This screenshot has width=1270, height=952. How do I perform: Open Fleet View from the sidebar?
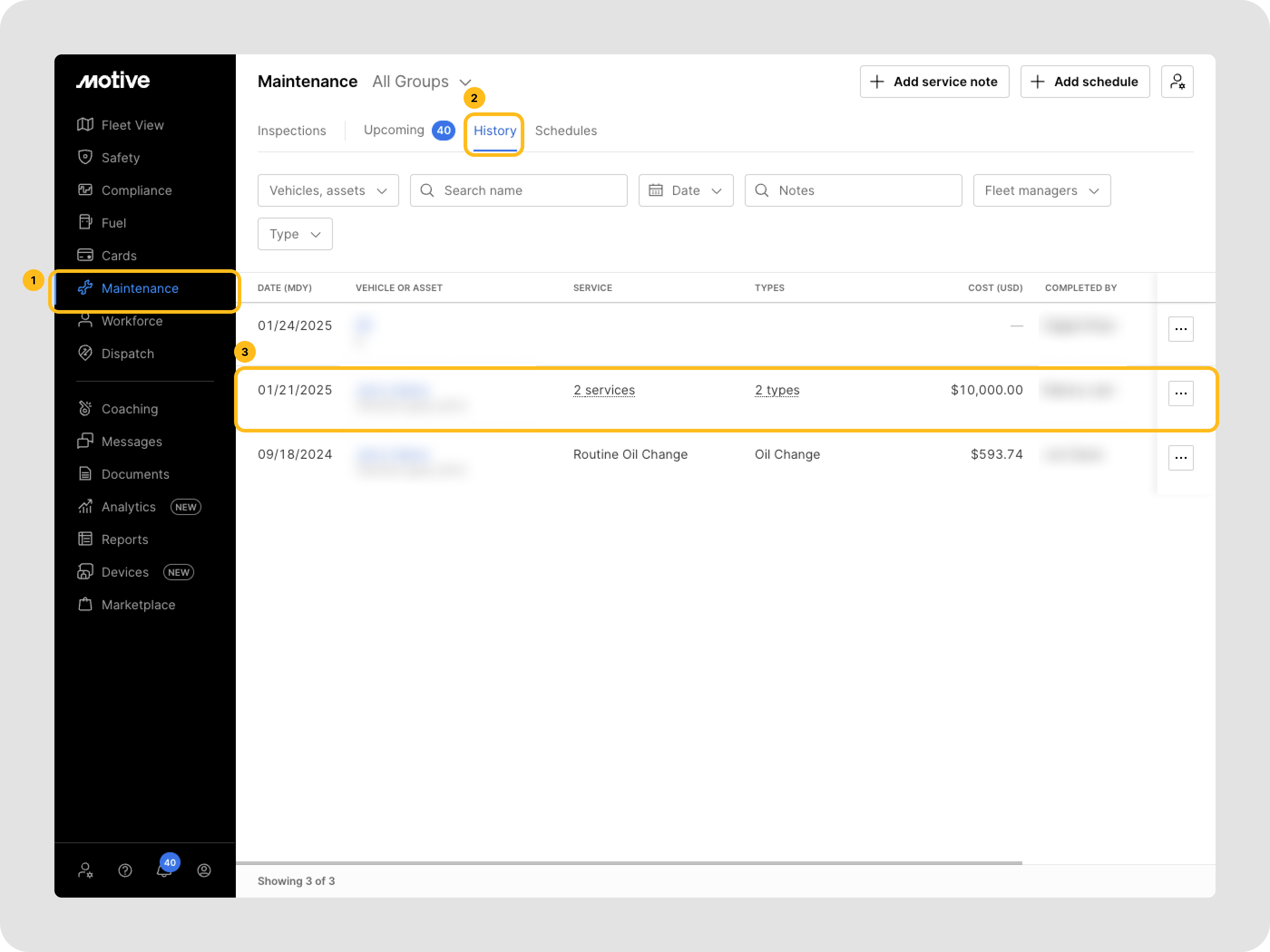click(132, 125)
